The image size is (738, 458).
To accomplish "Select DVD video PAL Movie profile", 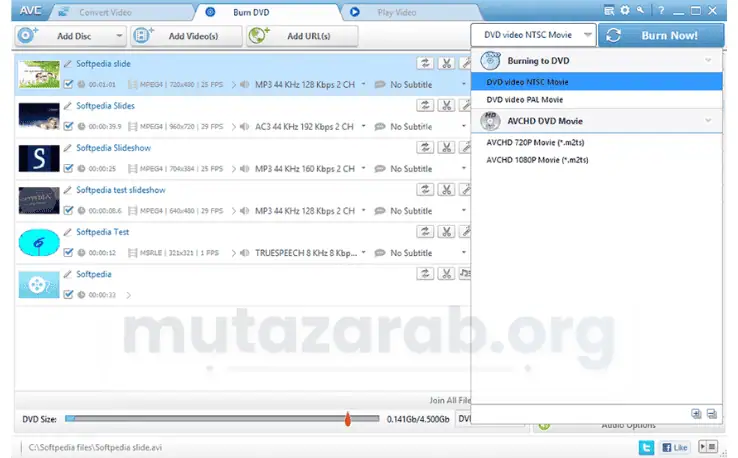I will pos(596,99).
